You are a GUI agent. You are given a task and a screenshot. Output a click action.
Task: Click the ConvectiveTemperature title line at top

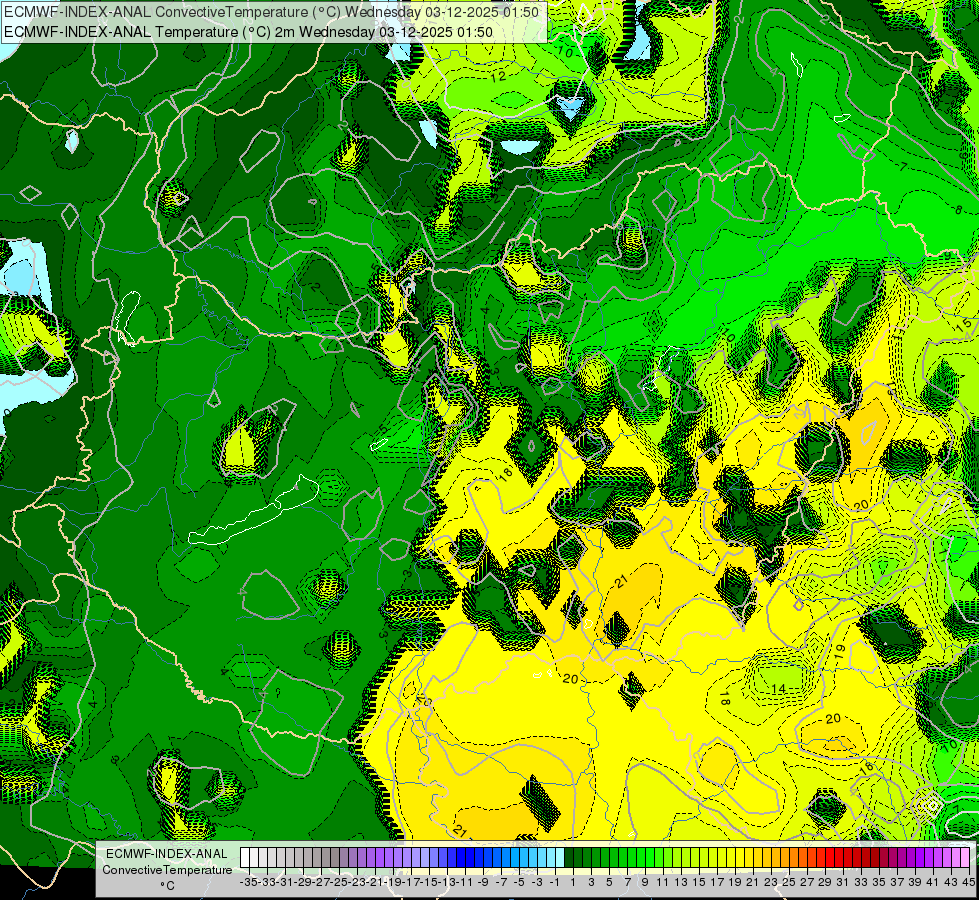coord(271,12)
